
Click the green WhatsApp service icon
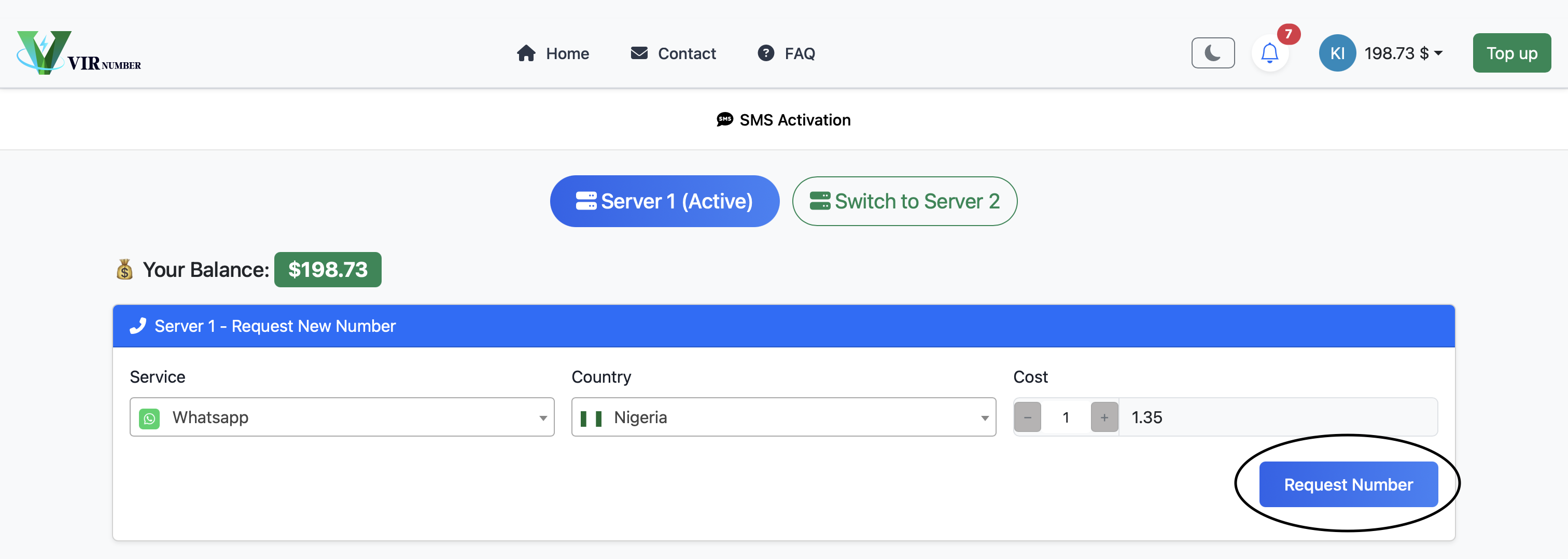[149, 418]
